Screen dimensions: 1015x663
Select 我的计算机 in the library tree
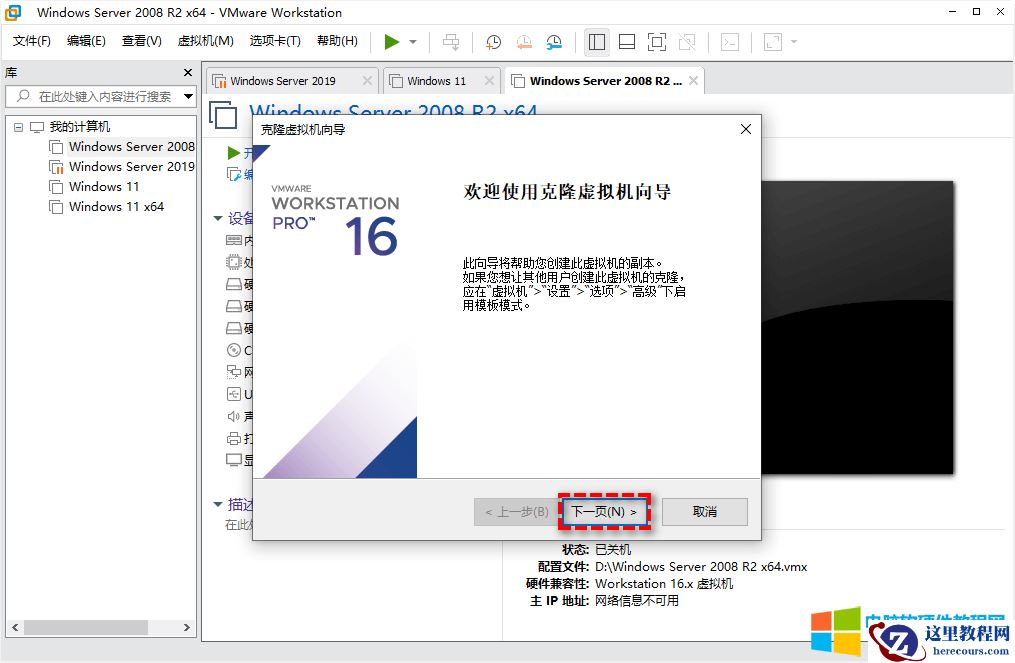pos(80,126)
